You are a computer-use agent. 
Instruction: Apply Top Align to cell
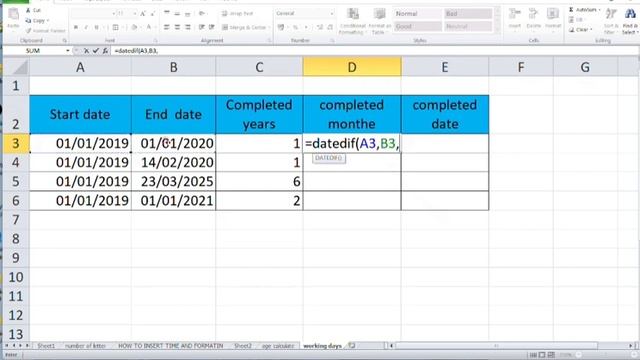coord(167,13)
